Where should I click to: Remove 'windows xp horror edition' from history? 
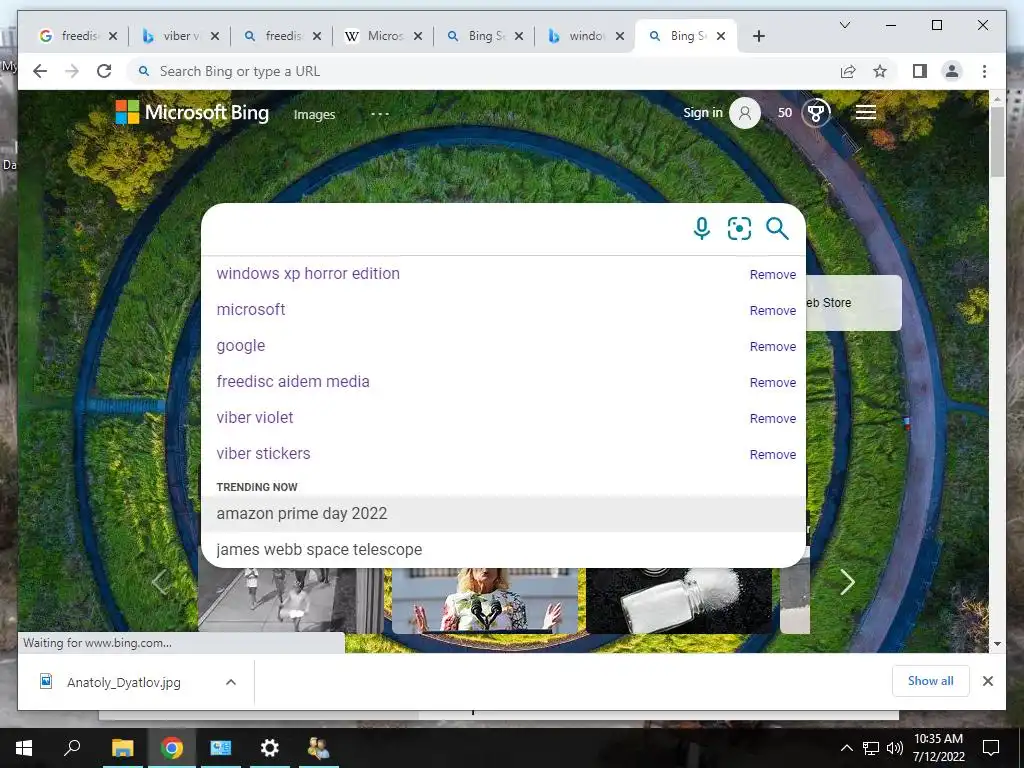pyautogui.click(x=773, y=274)
